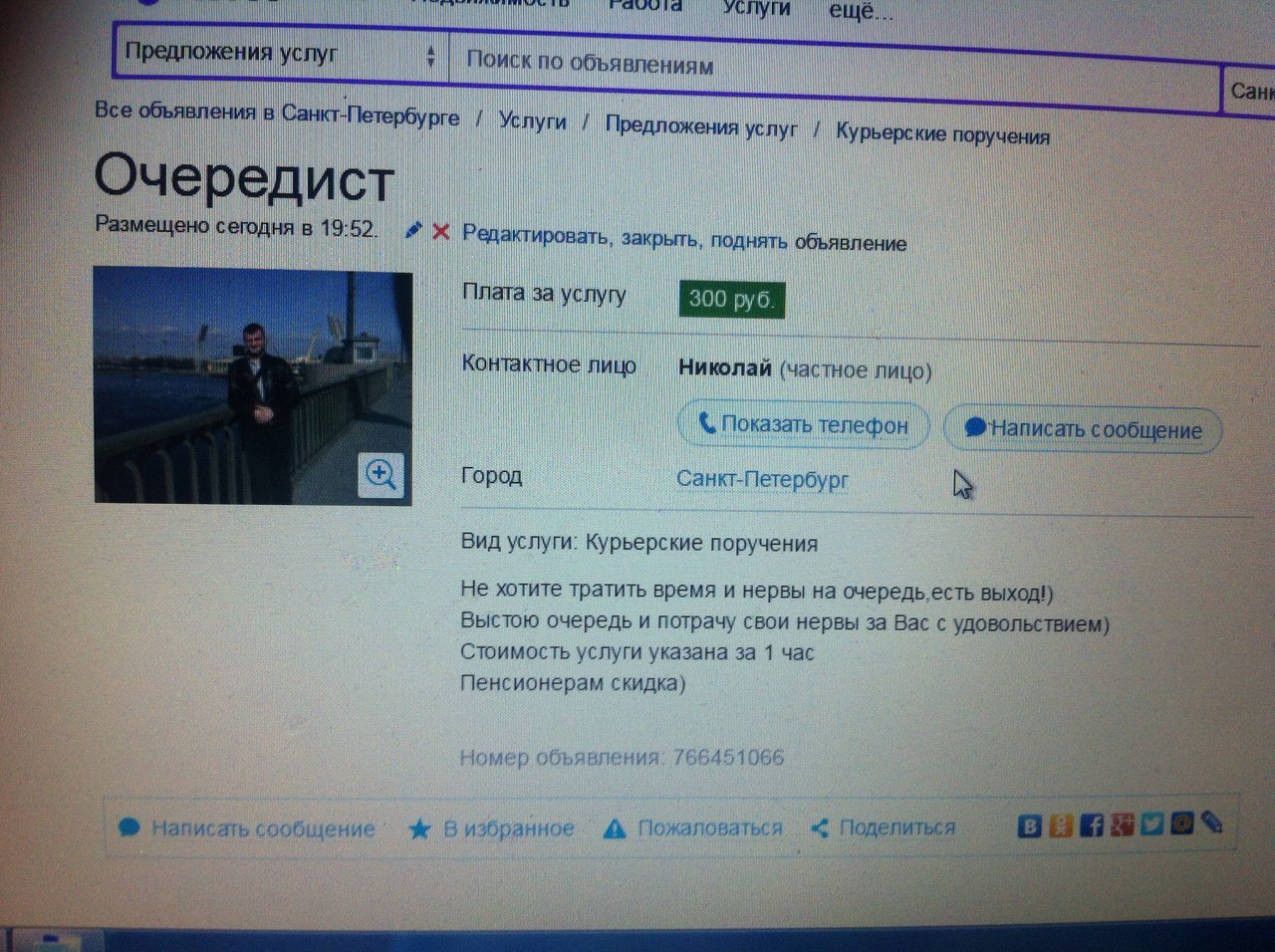Share via the LiveJournal pencil icon

[1211, 822]
